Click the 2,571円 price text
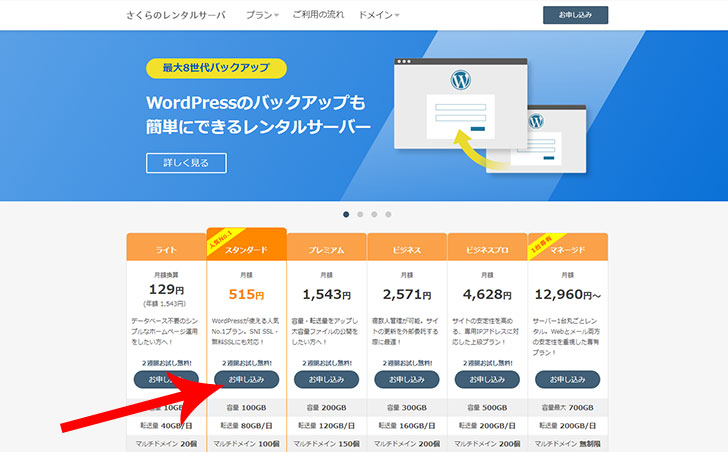 tap(407, 294)
